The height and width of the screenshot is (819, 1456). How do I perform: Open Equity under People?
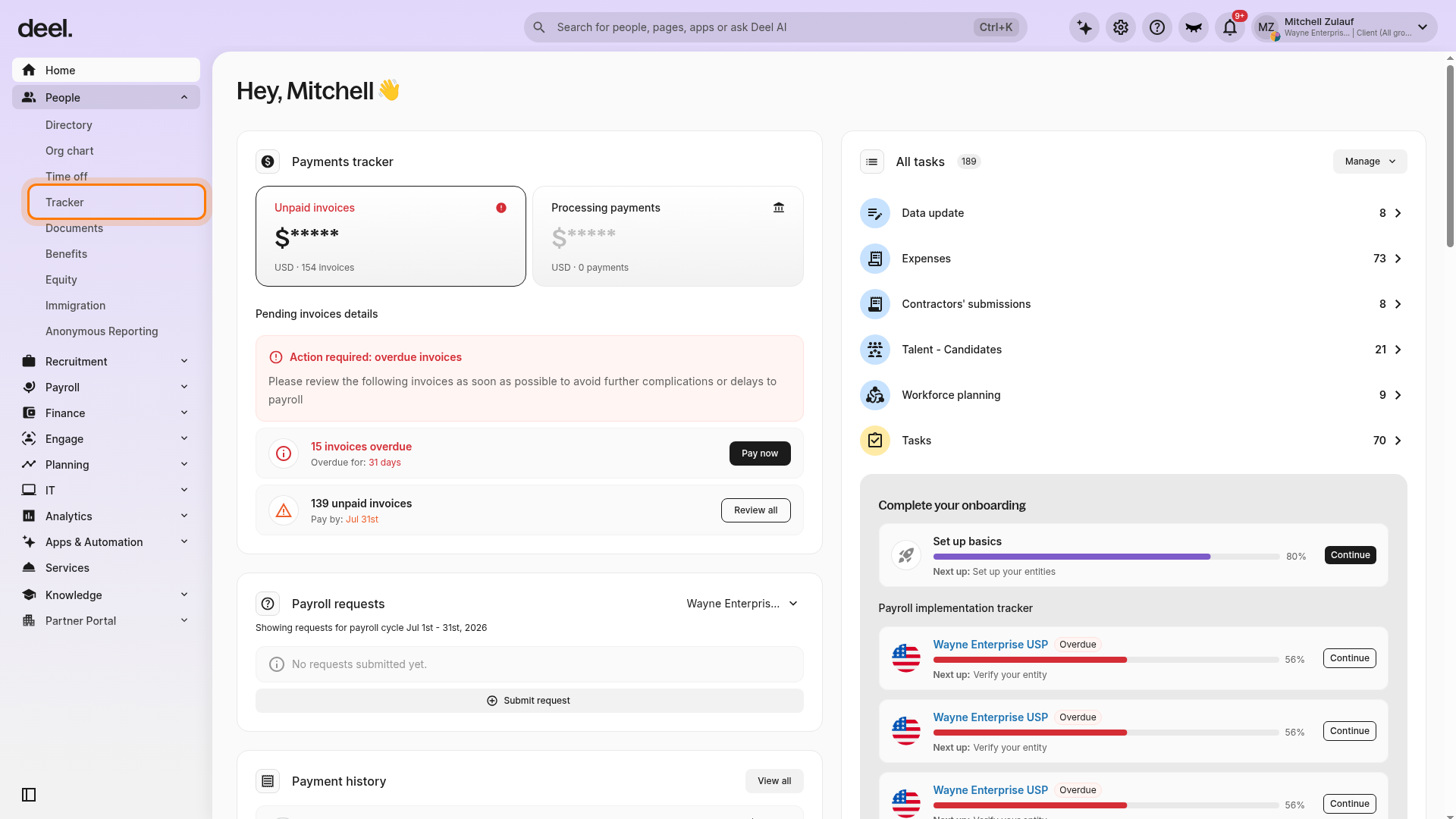(x=61, y=280)
